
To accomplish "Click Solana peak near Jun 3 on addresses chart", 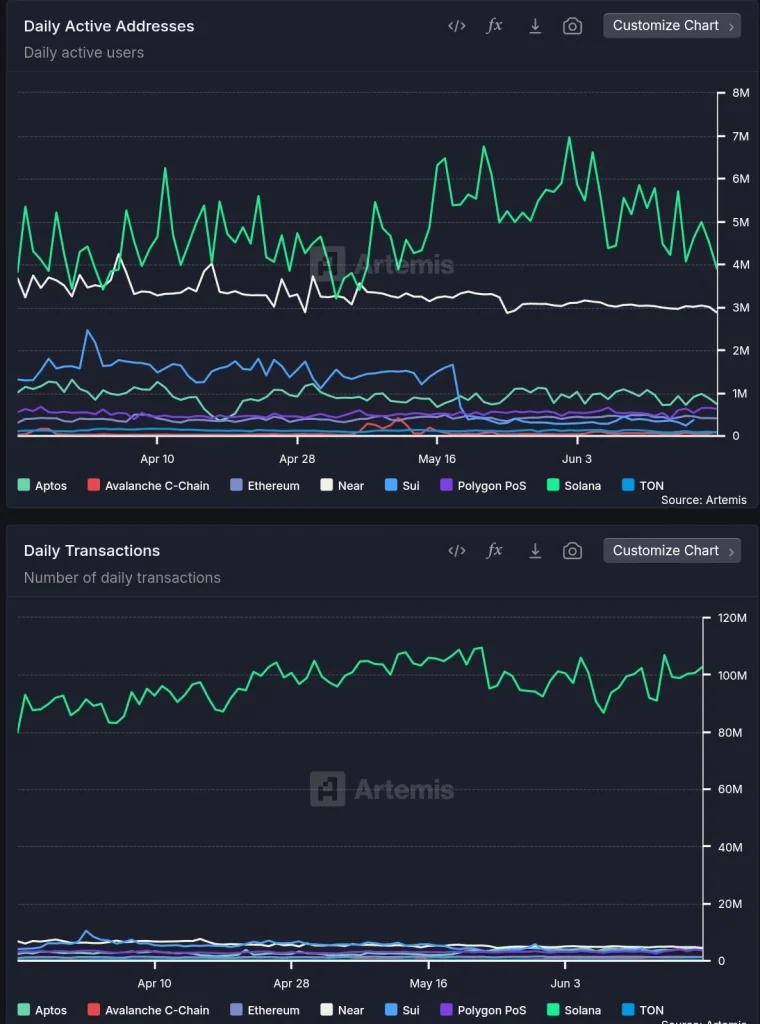I will tap(569, 138).
